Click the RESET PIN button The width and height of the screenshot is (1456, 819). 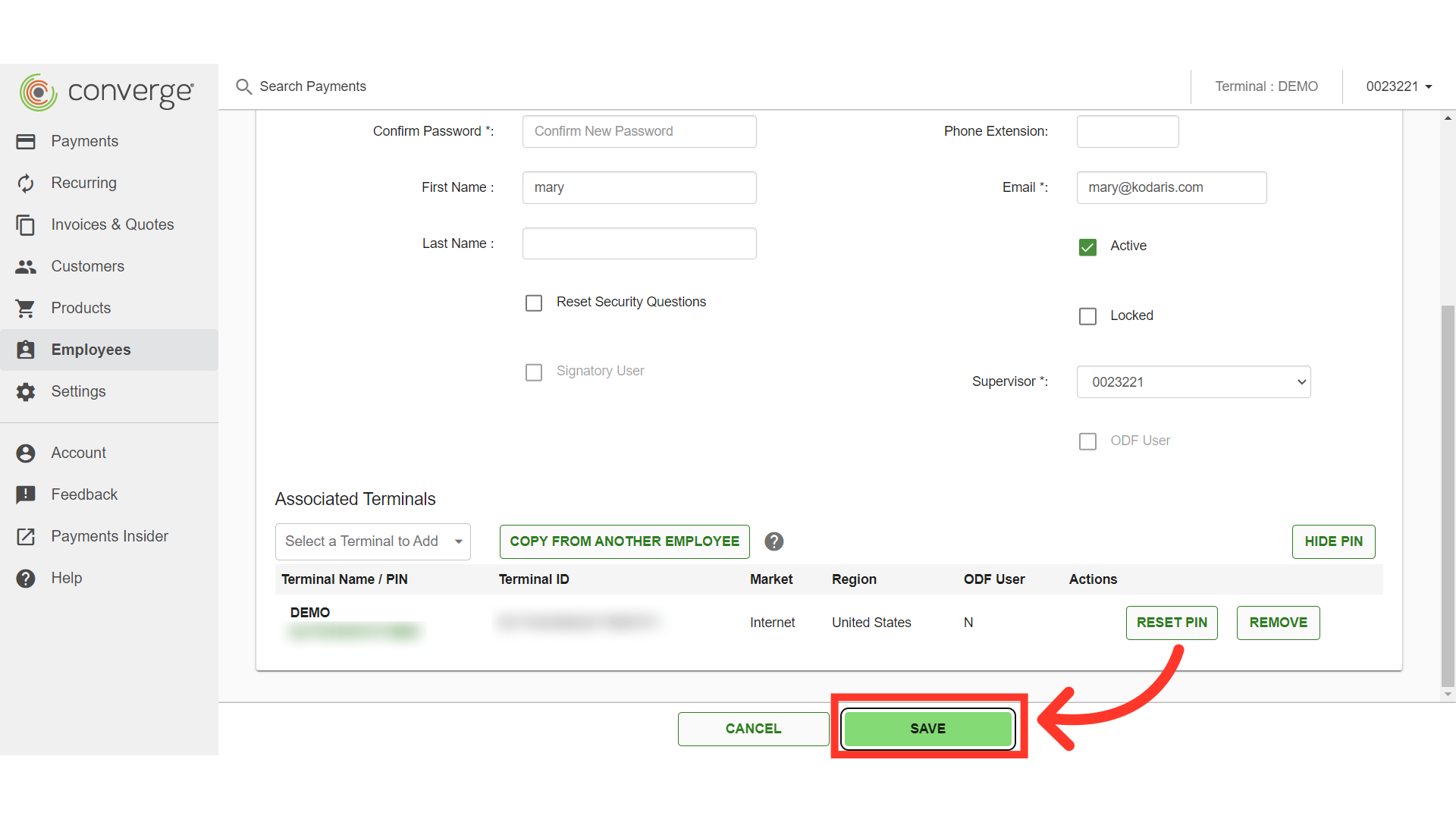[x=1171, y=623]
